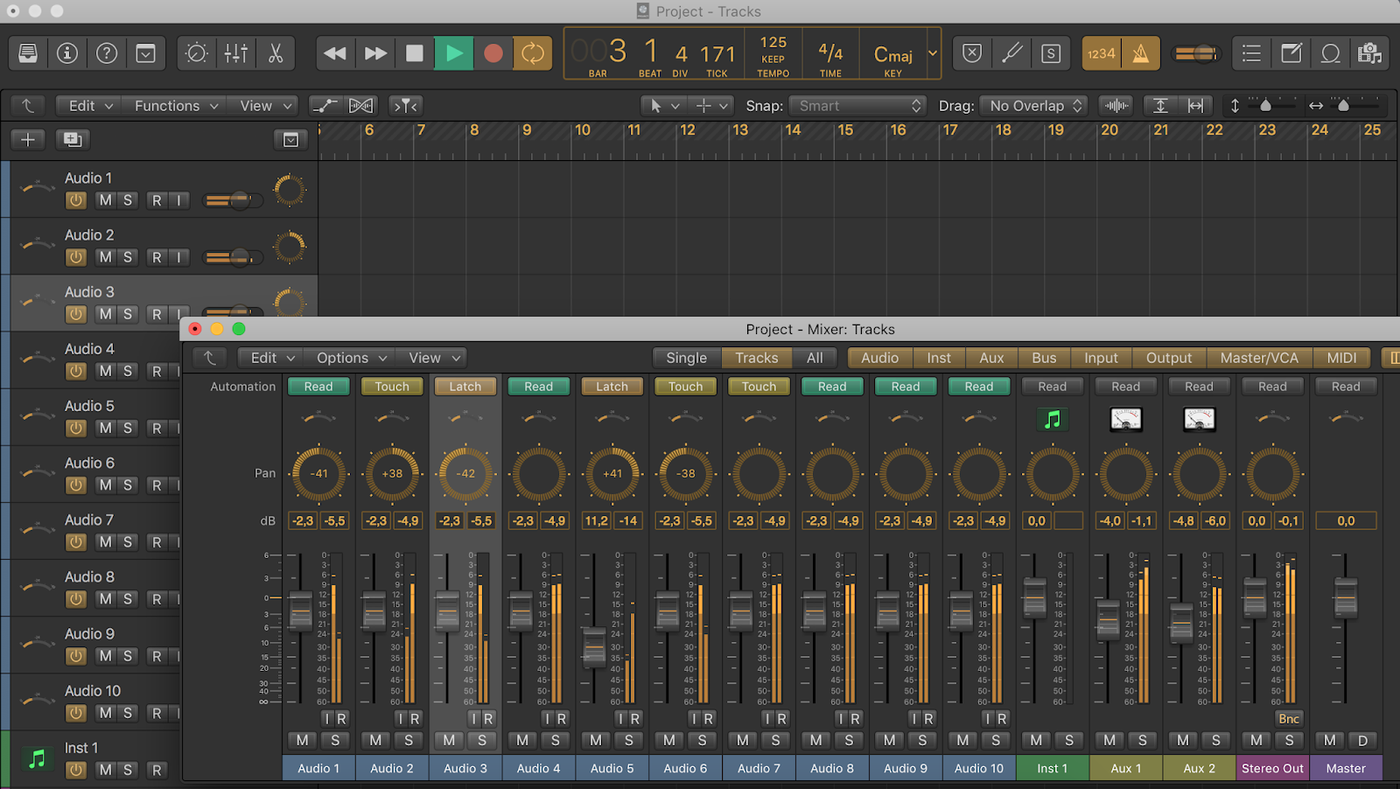
Task: Open Drag No Overlap dropdown
Action: coord(1033,105)
